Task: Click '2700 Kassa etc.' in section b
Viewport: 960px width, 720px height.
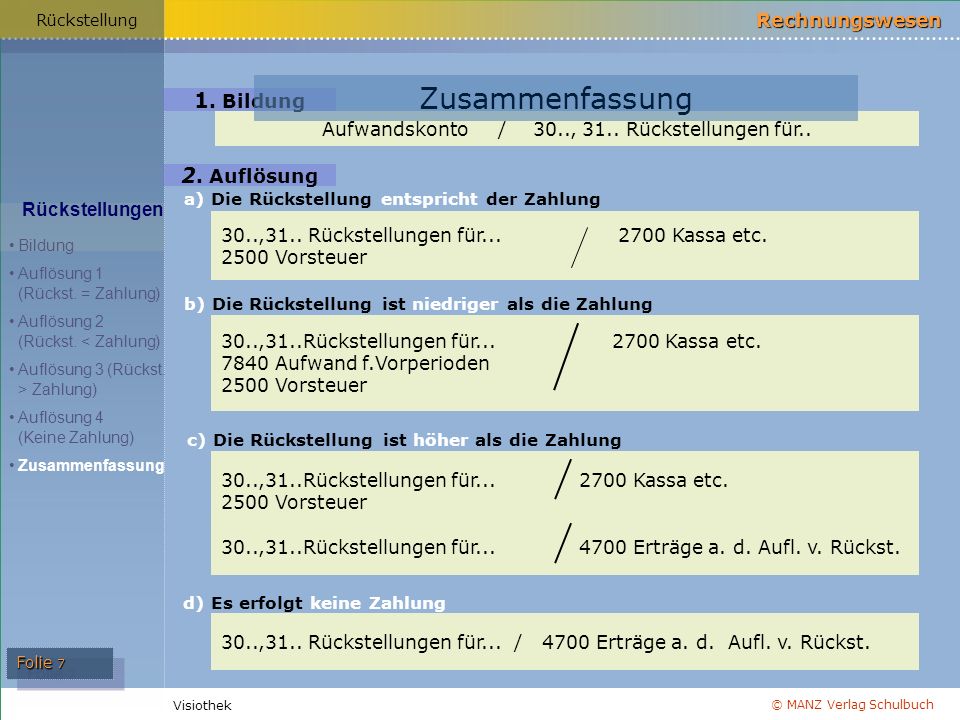Action: click(686, 341)
